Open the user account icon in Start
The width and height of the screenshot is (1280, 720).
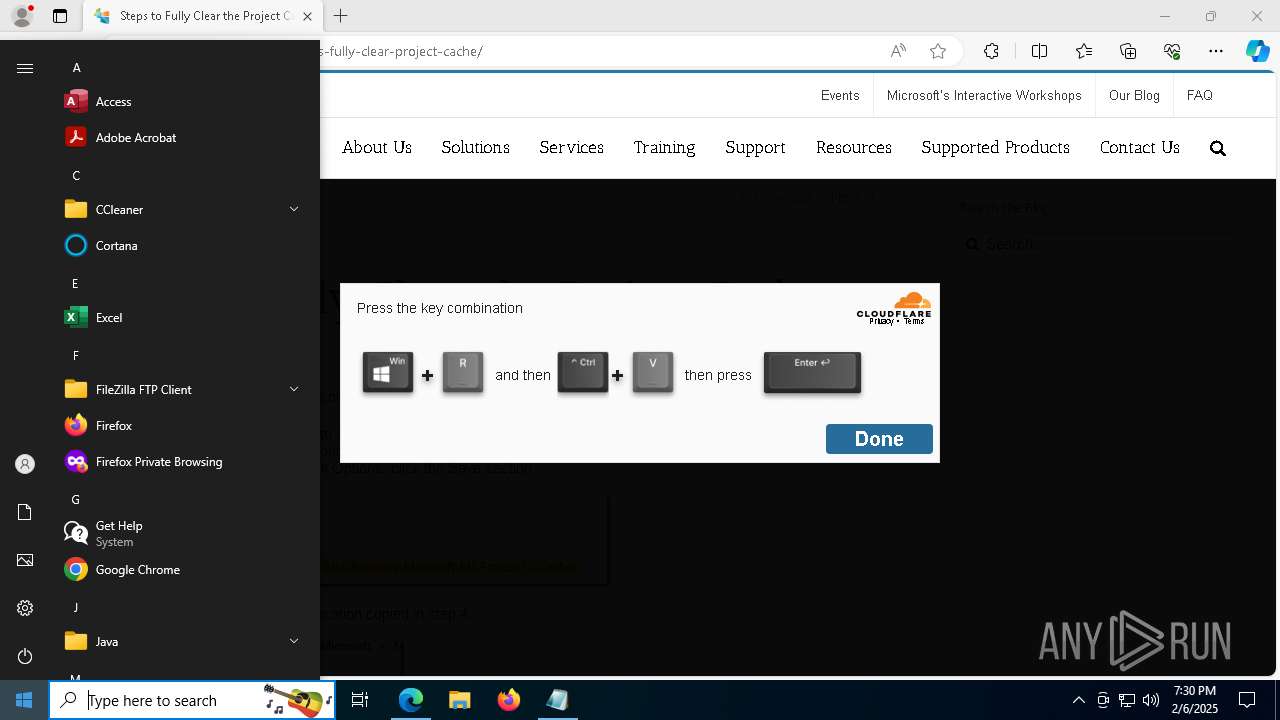25,464
